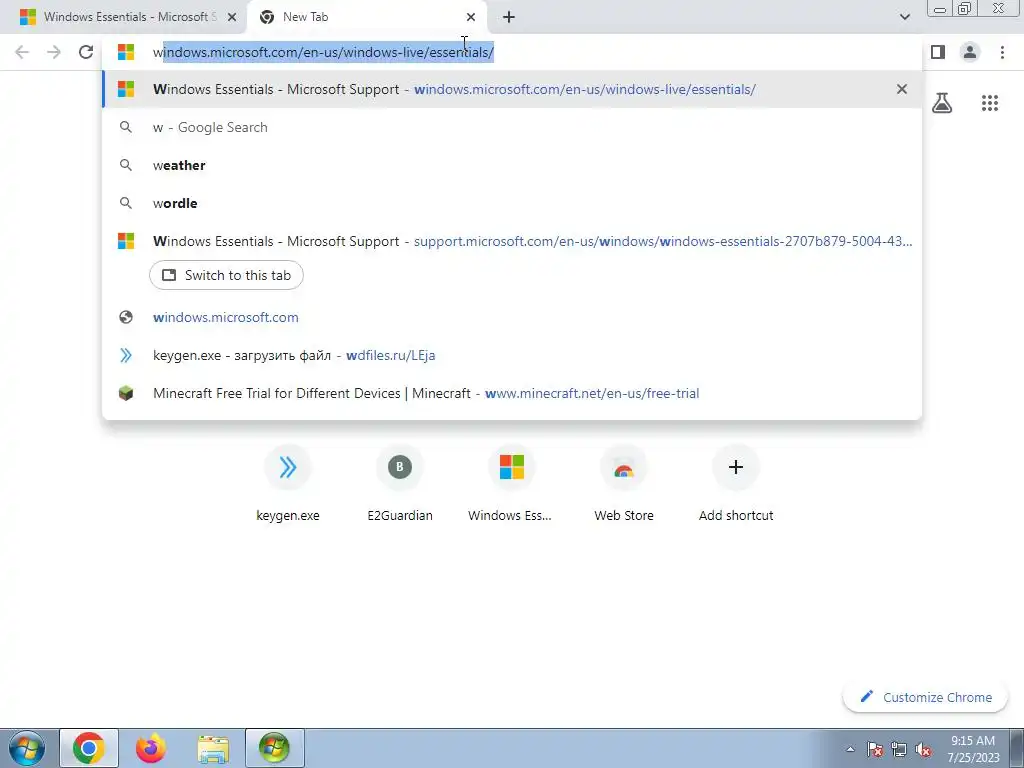Click into the address bar URL text
Screen dimensions: 1024x768
(x=323, y=52)
